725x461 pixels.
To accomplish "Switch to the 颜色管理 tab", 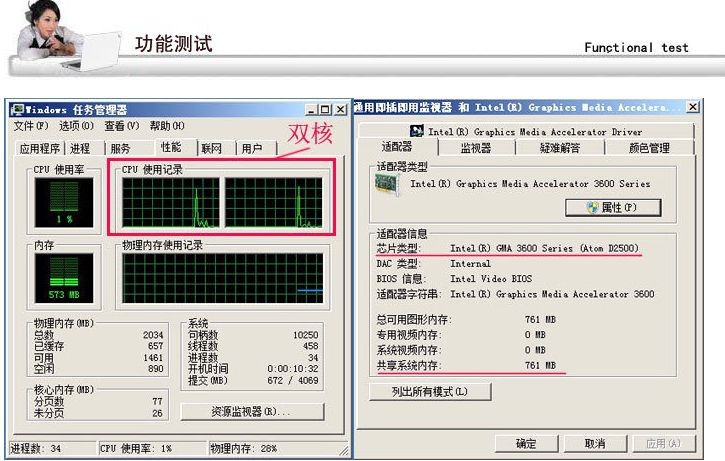I will pyautogui.click(x=649, y=148).
